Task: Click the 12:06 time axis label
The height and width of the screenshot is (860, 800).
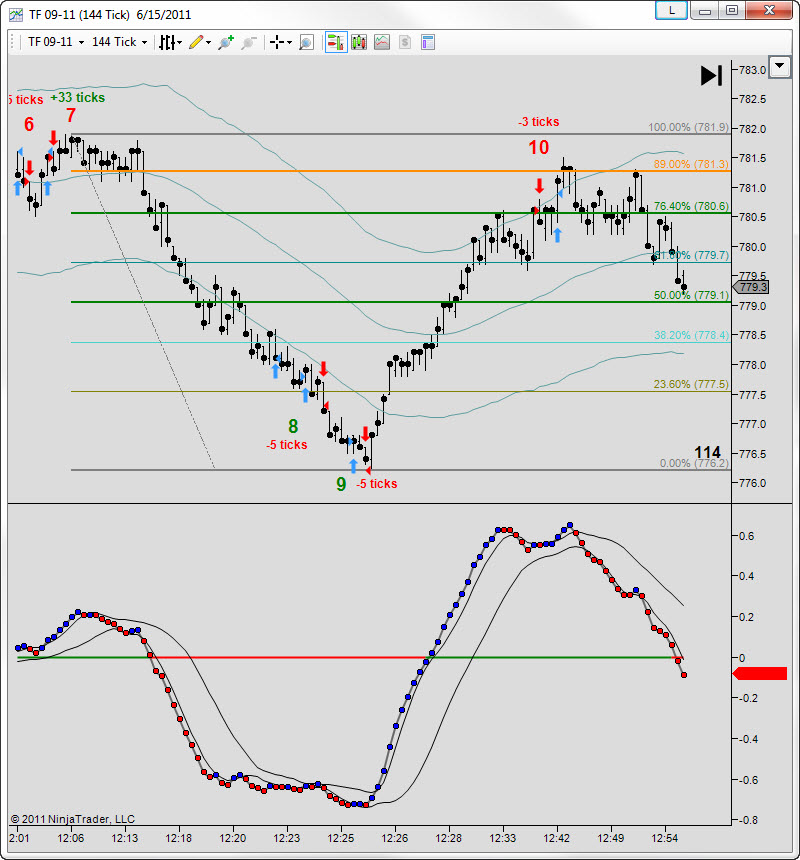Action: (71, 838)
